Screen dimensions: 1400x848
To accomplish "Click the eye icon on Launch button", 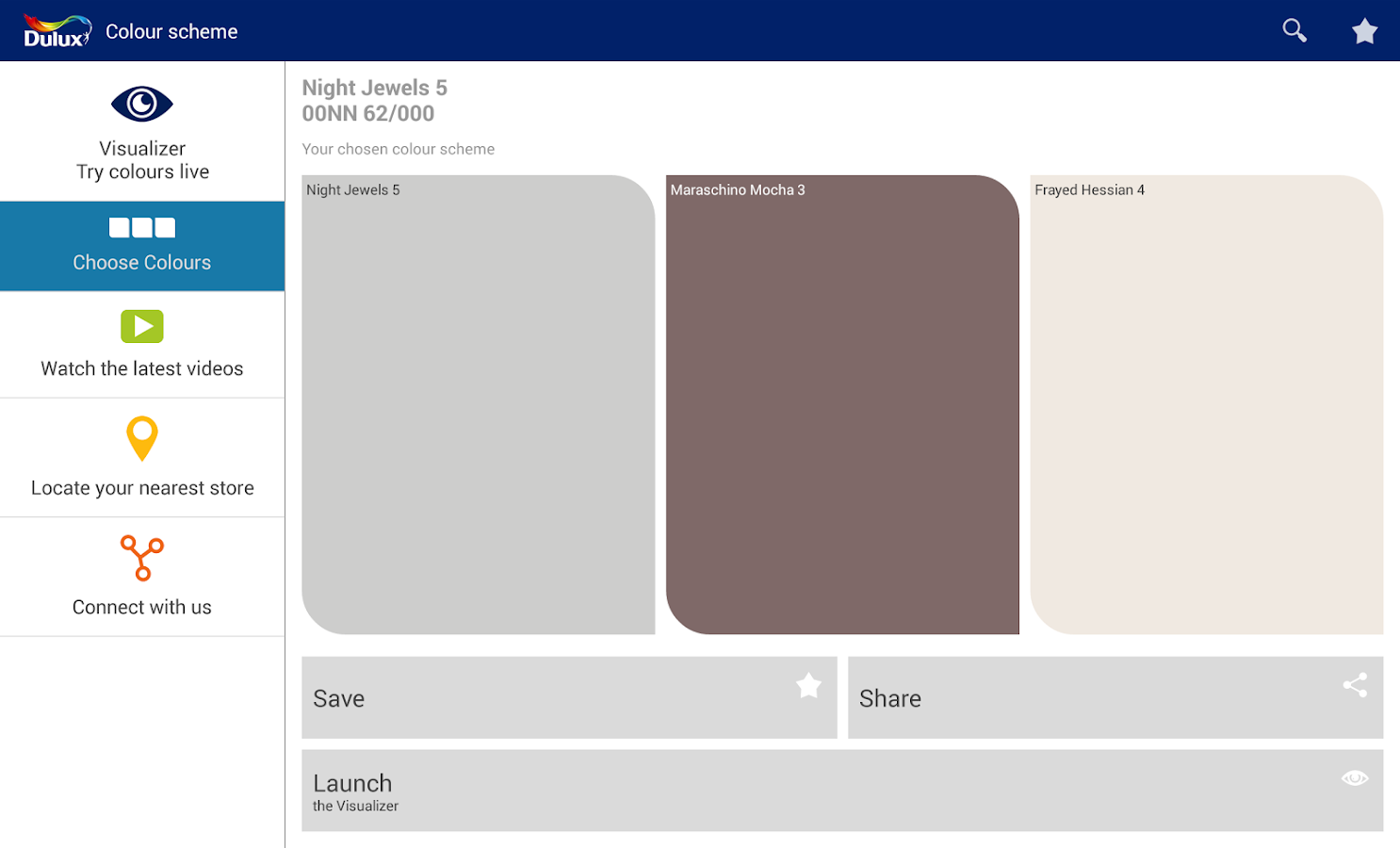I will (1355, 778).
